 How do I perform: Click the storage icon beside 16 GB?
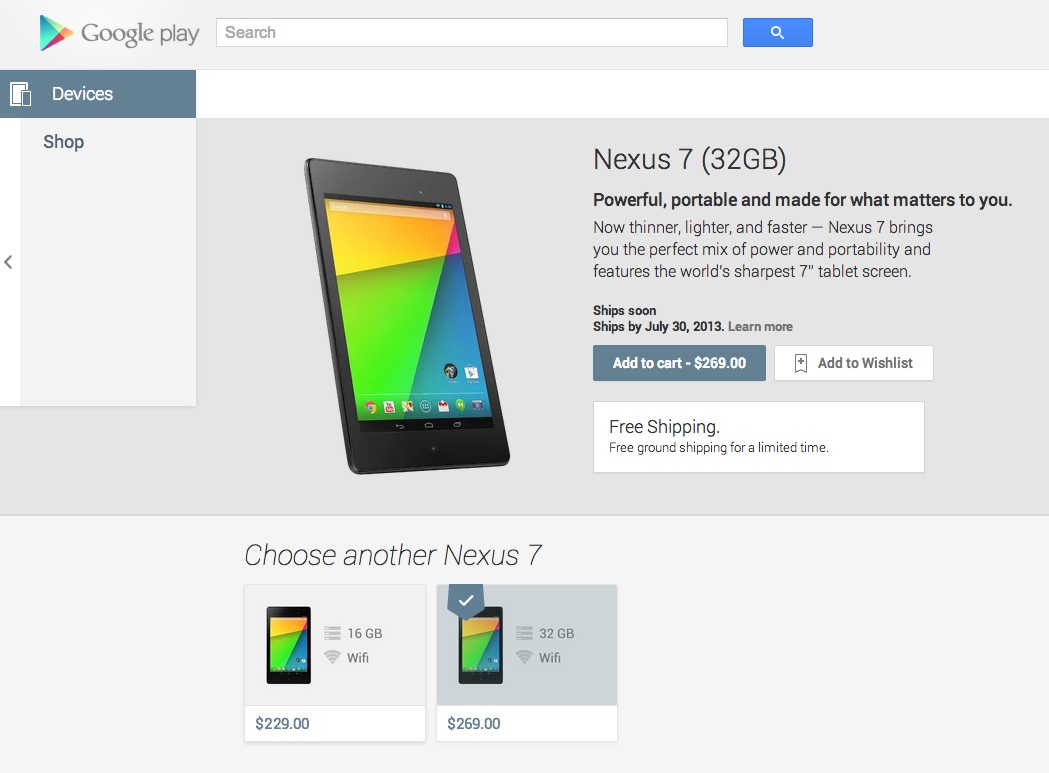click(332, 633)
